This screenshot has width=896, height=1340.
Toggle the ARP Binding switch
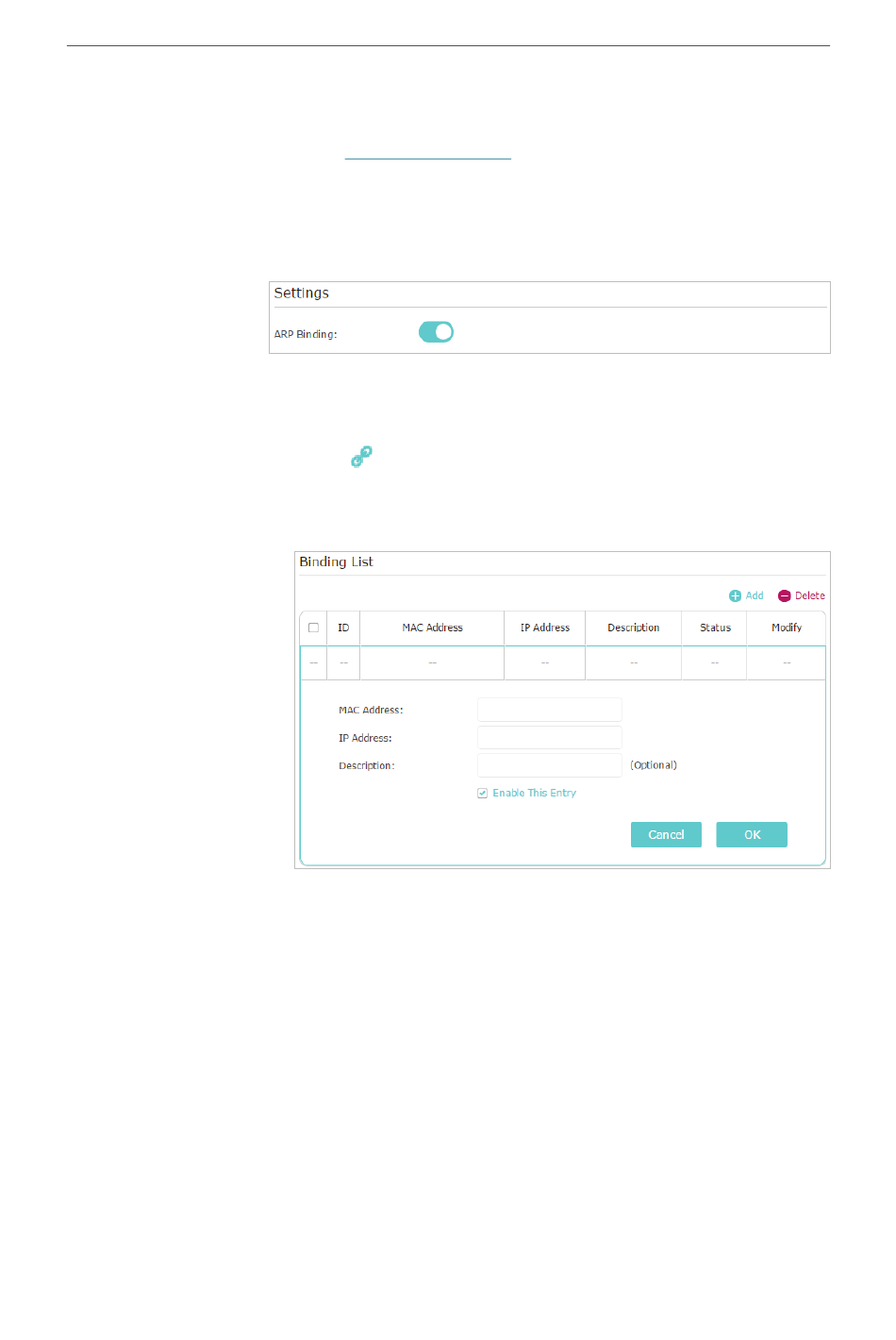[x=436, y=332]
